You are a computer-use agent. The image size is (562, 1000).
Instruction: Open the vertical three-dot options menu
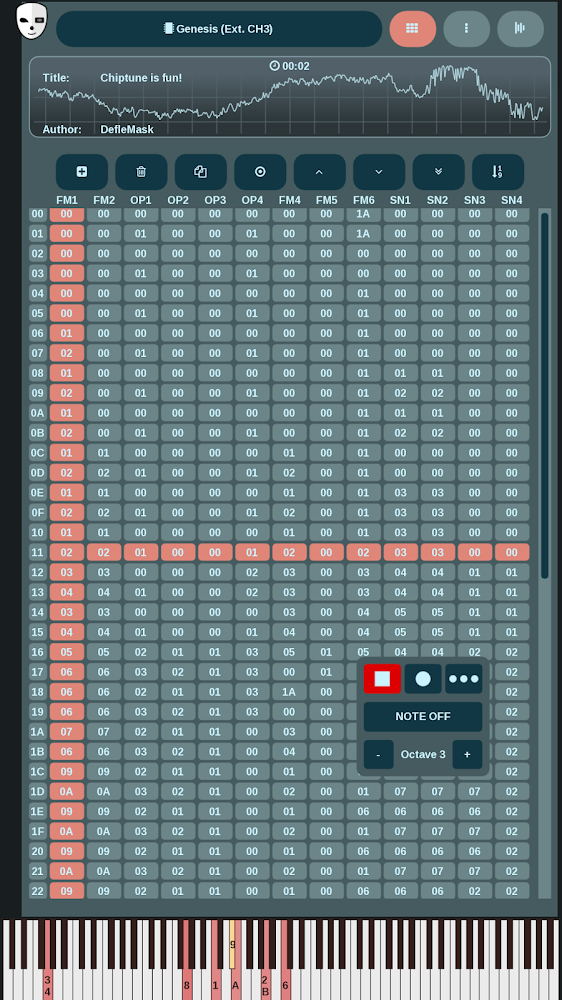[x=466, y=28]
